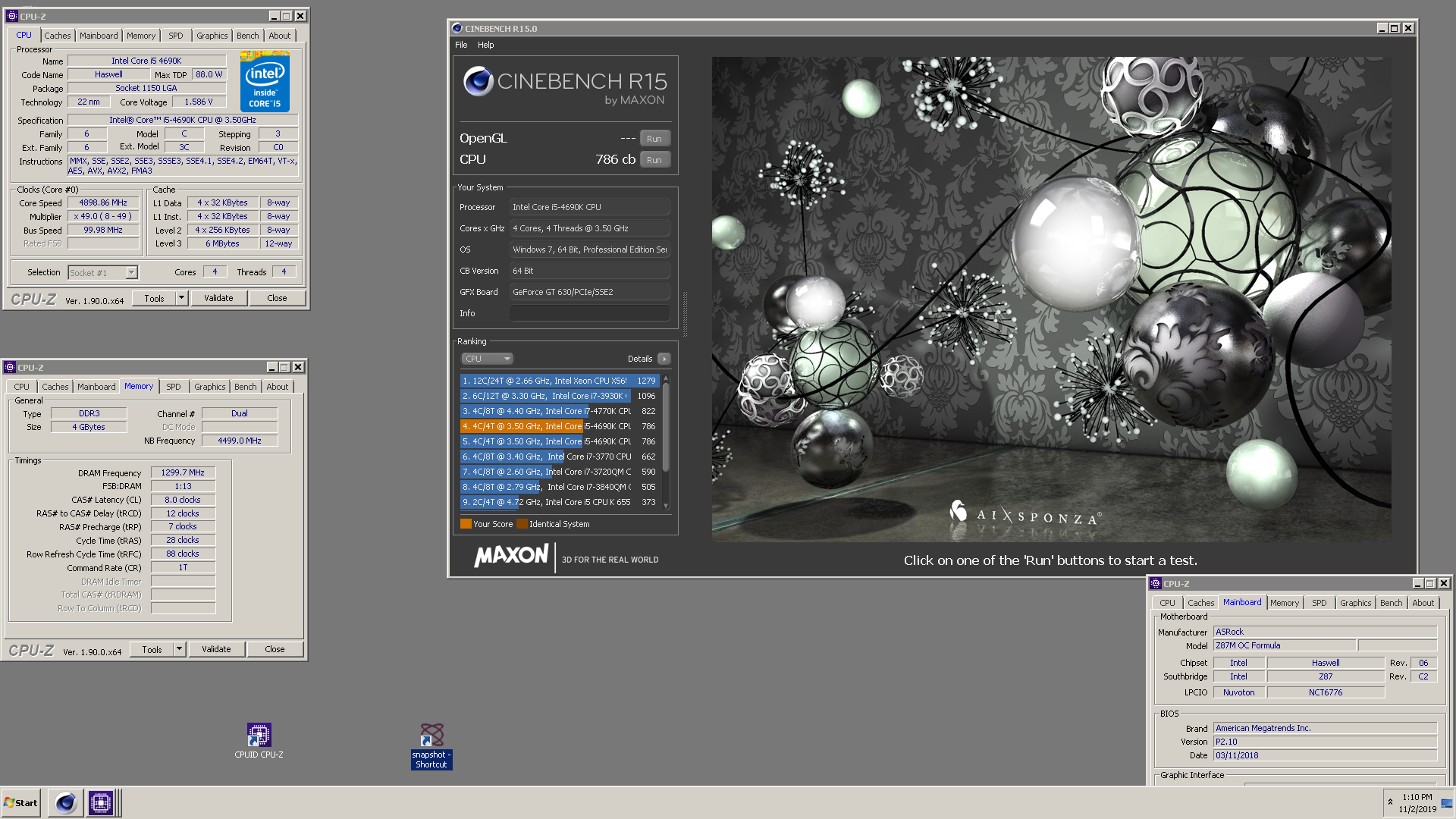The image size is (1456, 819).
Task: Select ranking entry 3 i7-4770K 822
Action: [559, 411]
